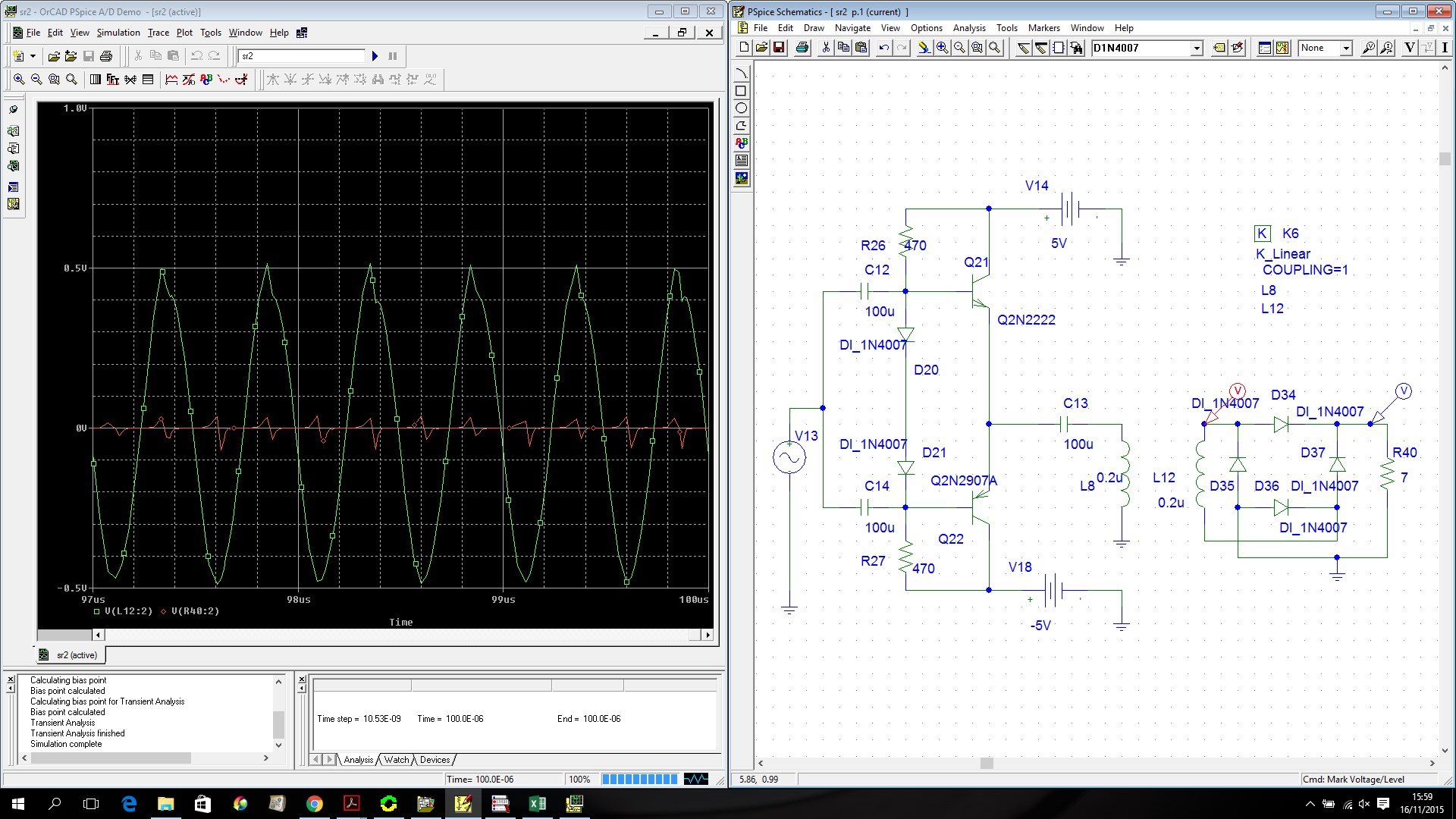Click simulation progress bar in status bar
Viewport: 1456px width, 819px height.
(x=639, y=779)
